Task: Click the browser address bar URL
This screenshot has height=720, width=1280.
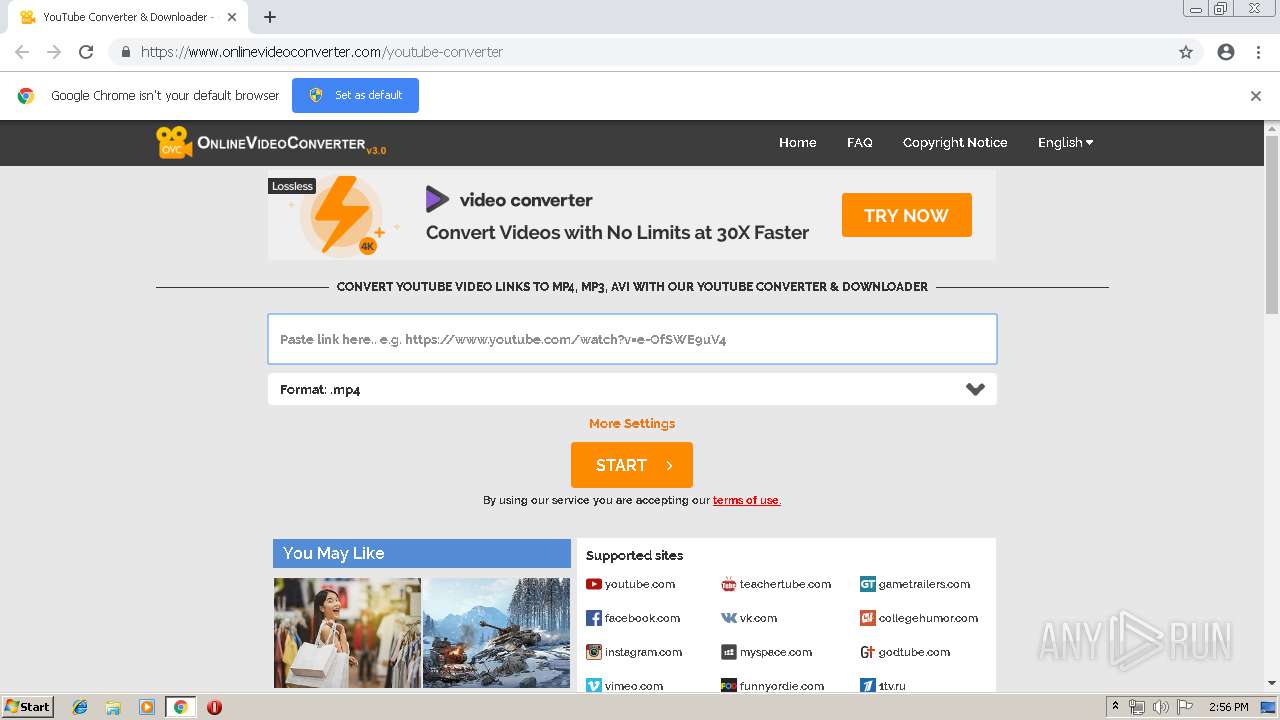Action: (x=322, y=52)
